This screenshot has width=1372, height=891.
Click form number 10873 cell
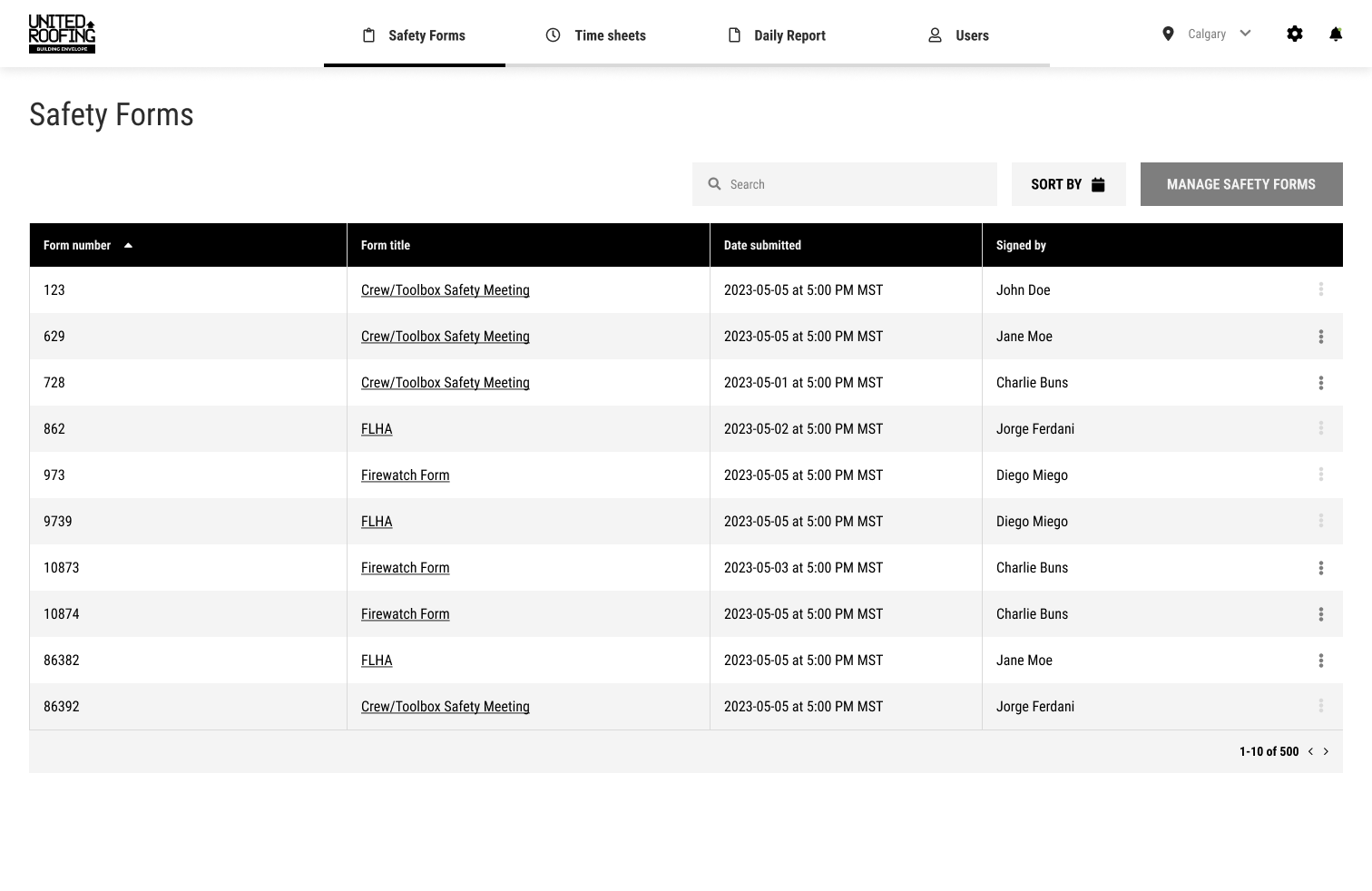(x=61, y=568)
